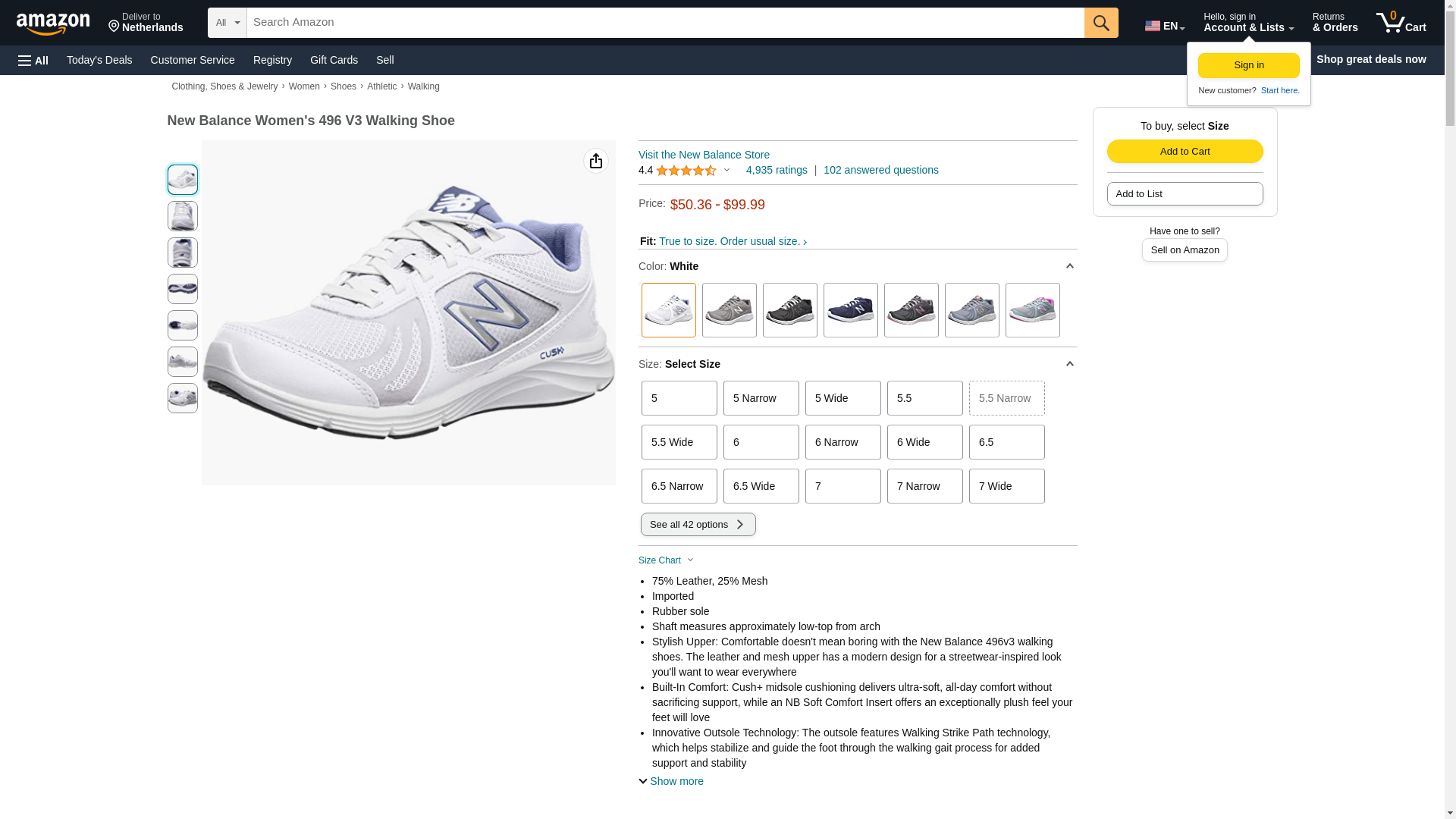
Task: Select size 7
Action: point(843,486)
